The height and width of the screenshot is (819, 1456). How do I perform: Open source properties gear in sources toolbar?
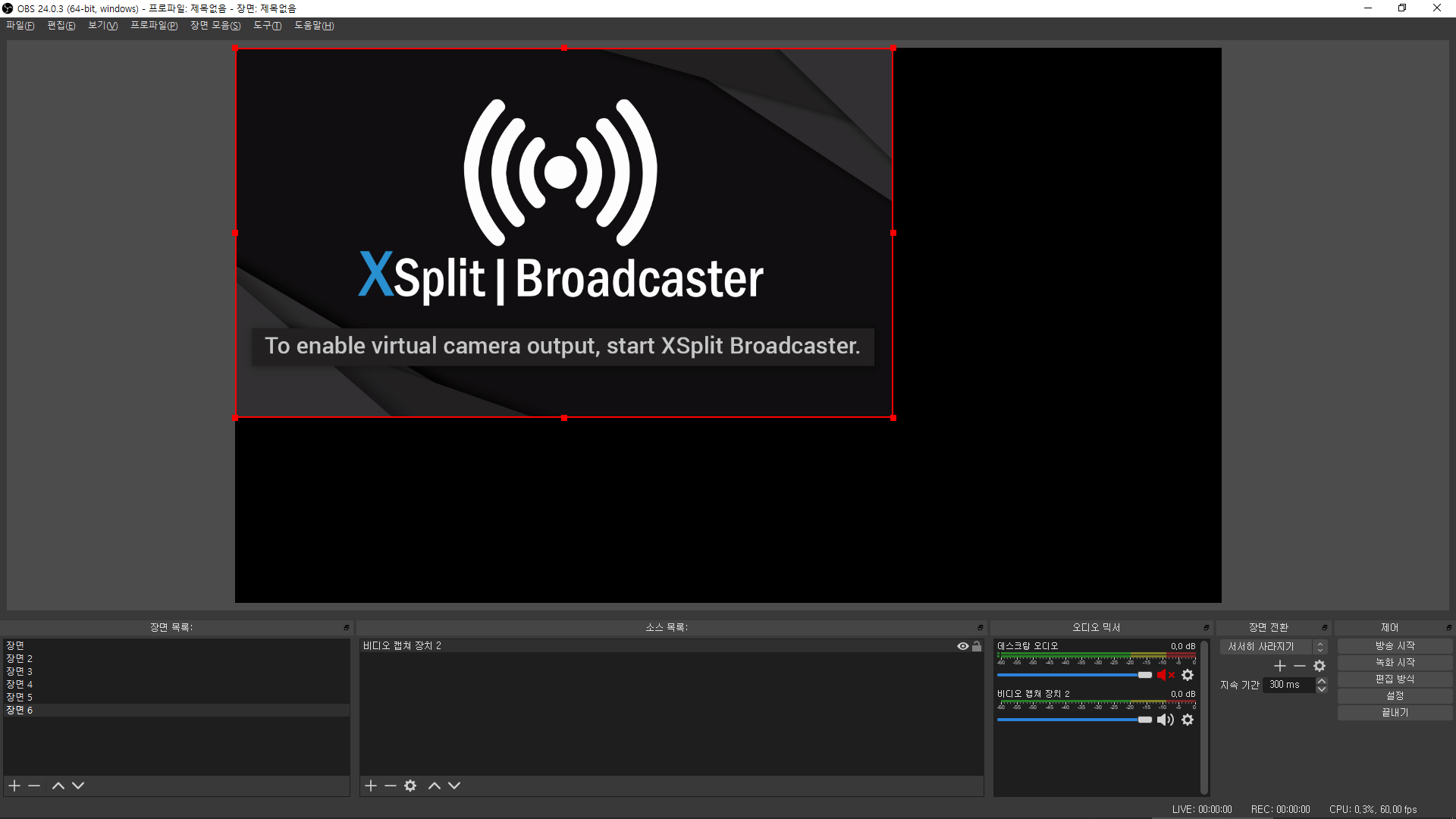pos(410,786)
